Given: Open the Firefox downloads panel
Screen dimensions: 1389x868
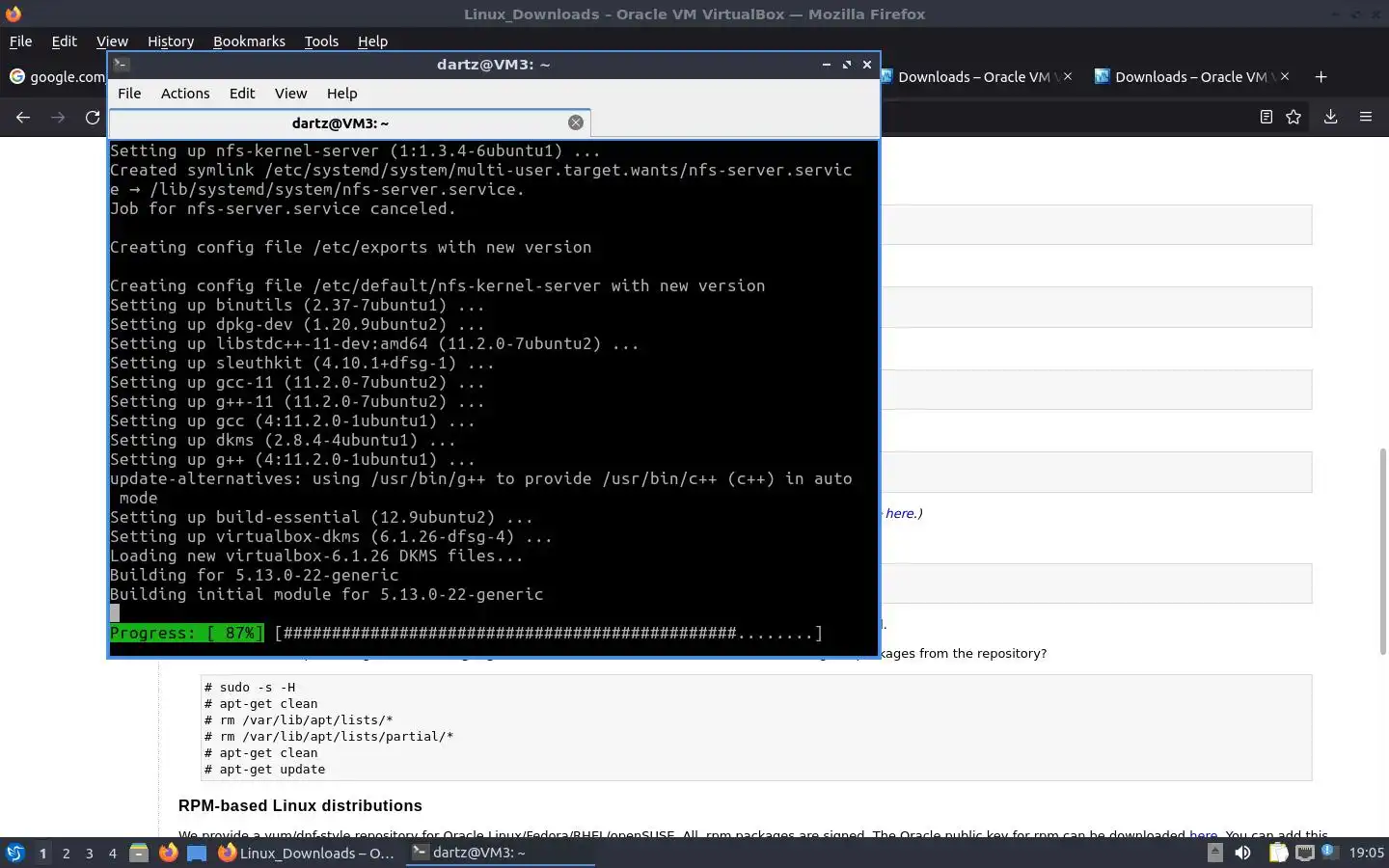Looking at the screenshot, I should click(1330, 117).
